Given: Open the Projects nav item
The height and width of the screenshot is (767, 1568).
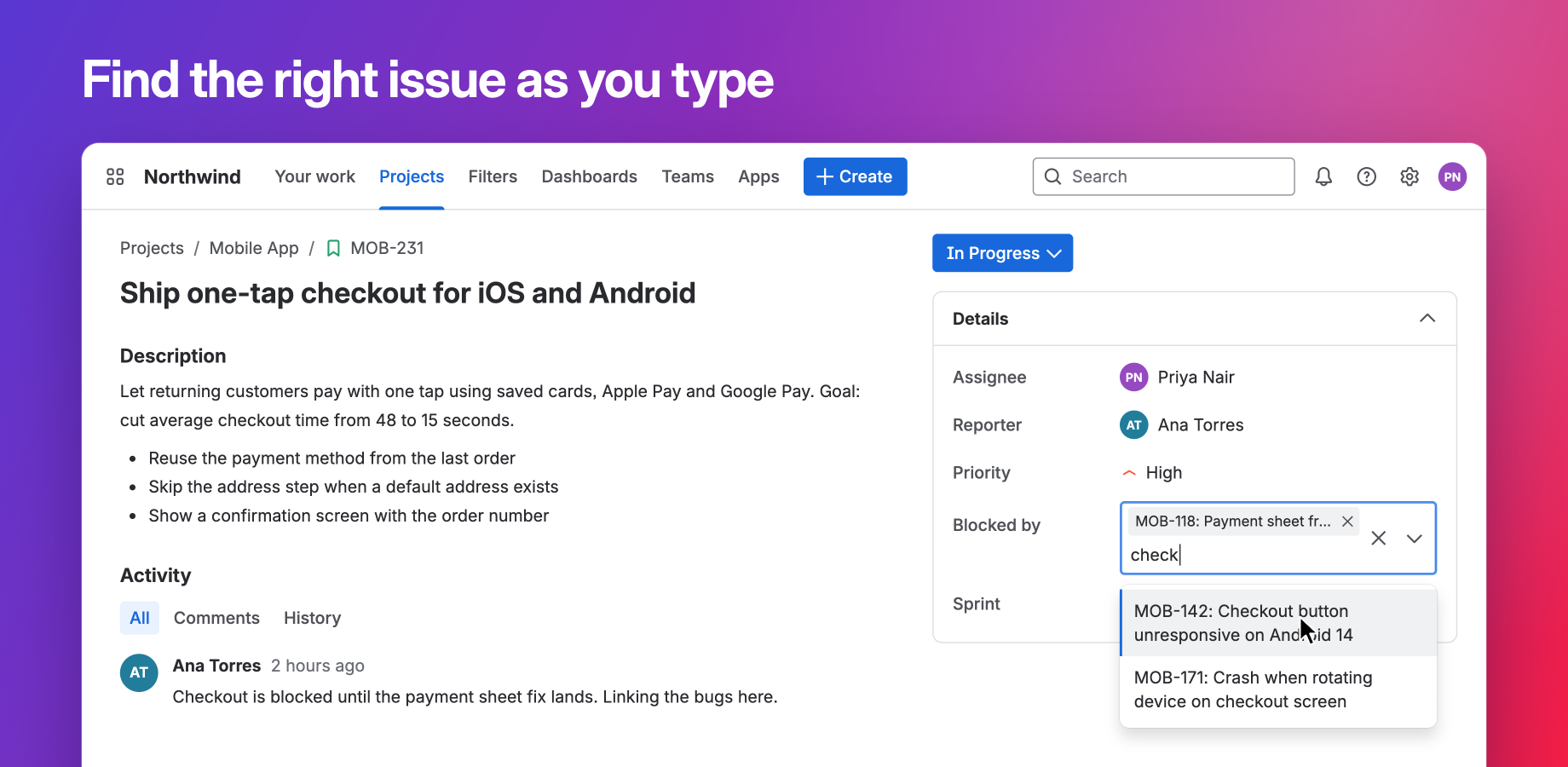Looking at the screenshot, I should [x=412, y=176].
